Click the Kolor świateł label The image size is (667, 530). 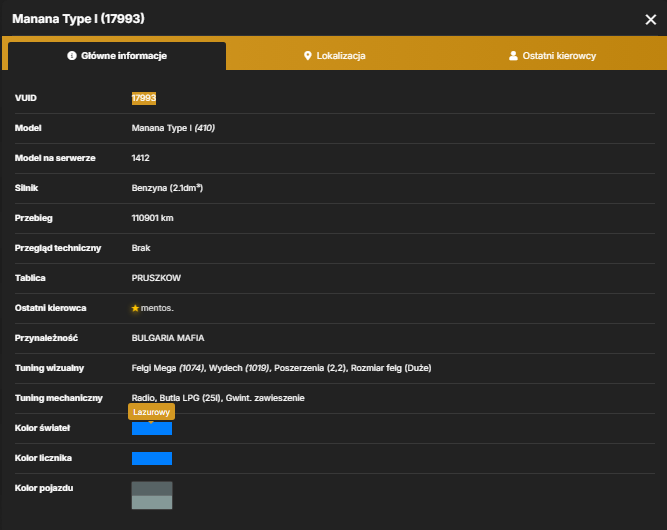point(43,428)
